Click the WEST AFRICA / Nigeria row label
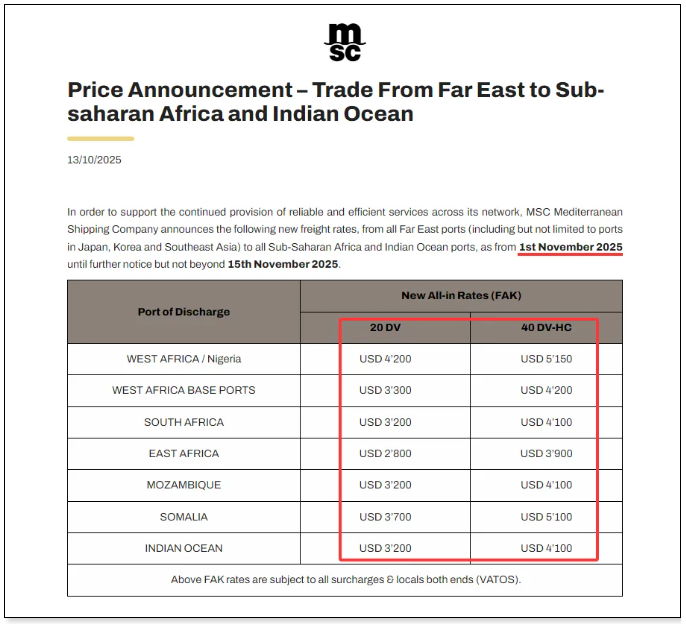Screen dimensions: 686x624 (184, 359)
